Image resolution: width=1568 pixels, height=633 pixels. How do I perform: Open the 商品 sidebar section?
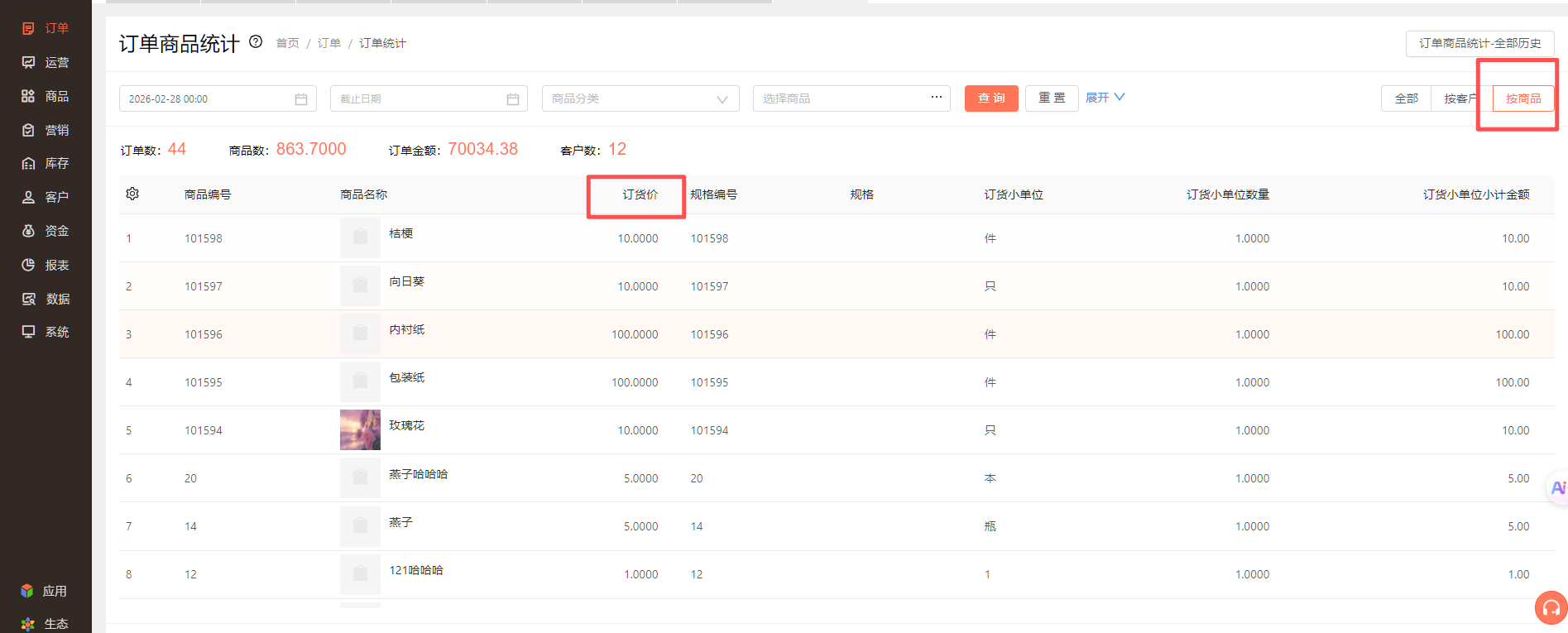coord(46,96)
